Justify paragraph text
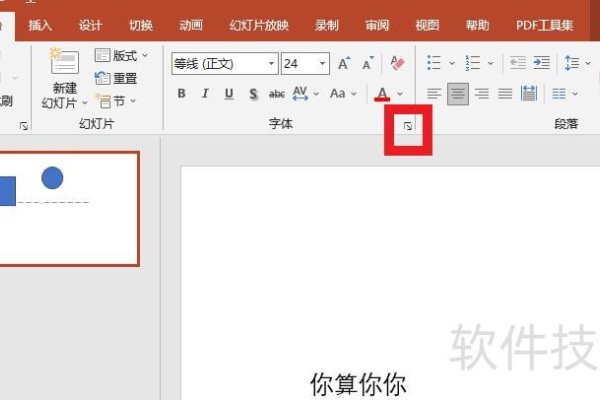Image resolution: width=600 pixels, height=400 pixels. [x=505, y=93]
